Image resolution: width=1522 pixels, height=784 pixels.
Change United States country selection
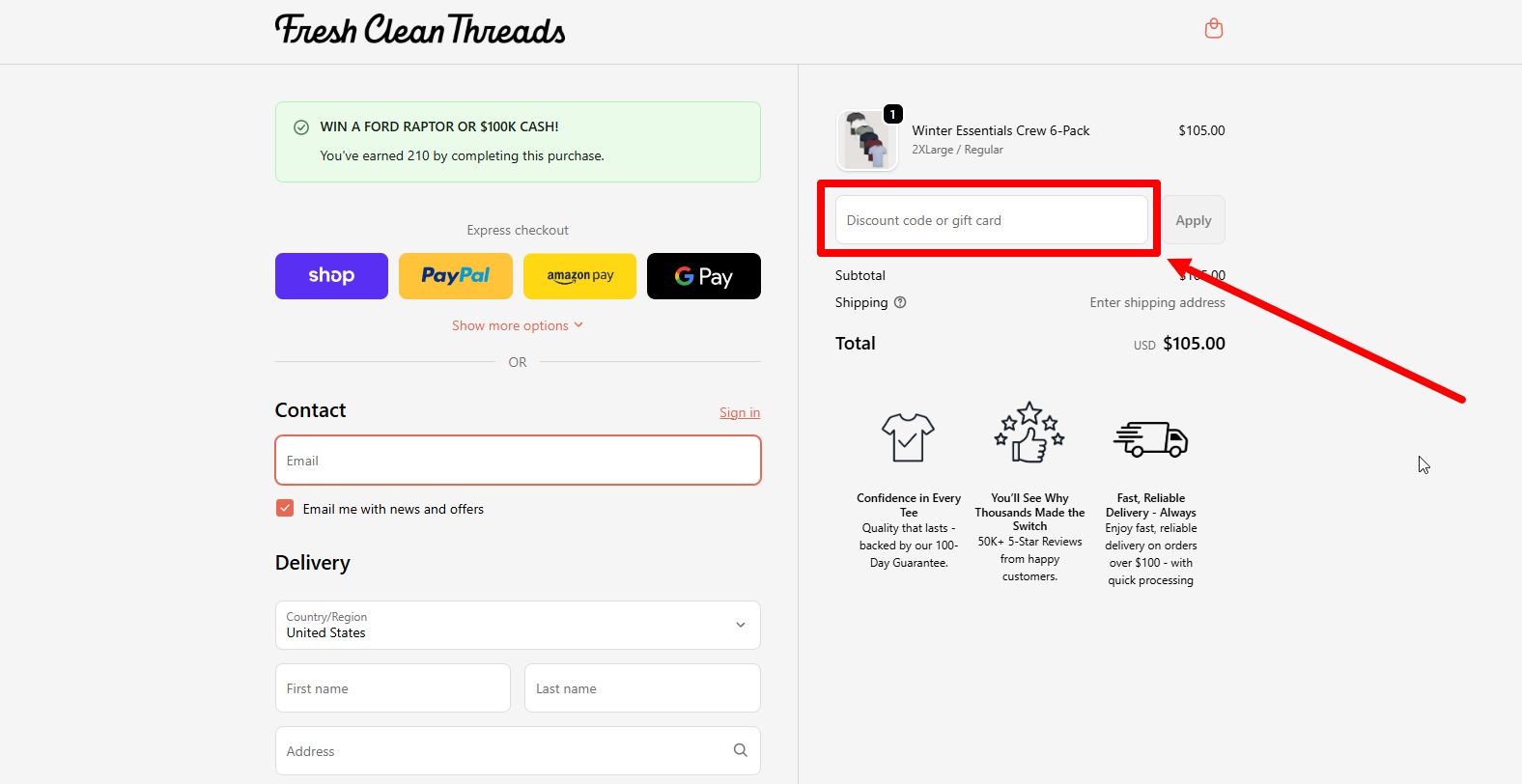(x=518, y=625)
